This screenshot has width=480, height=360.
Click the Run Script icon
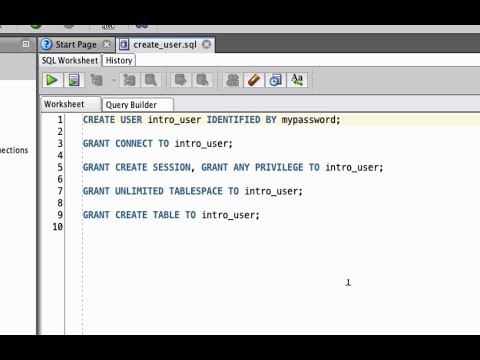(x=74, y=80)
